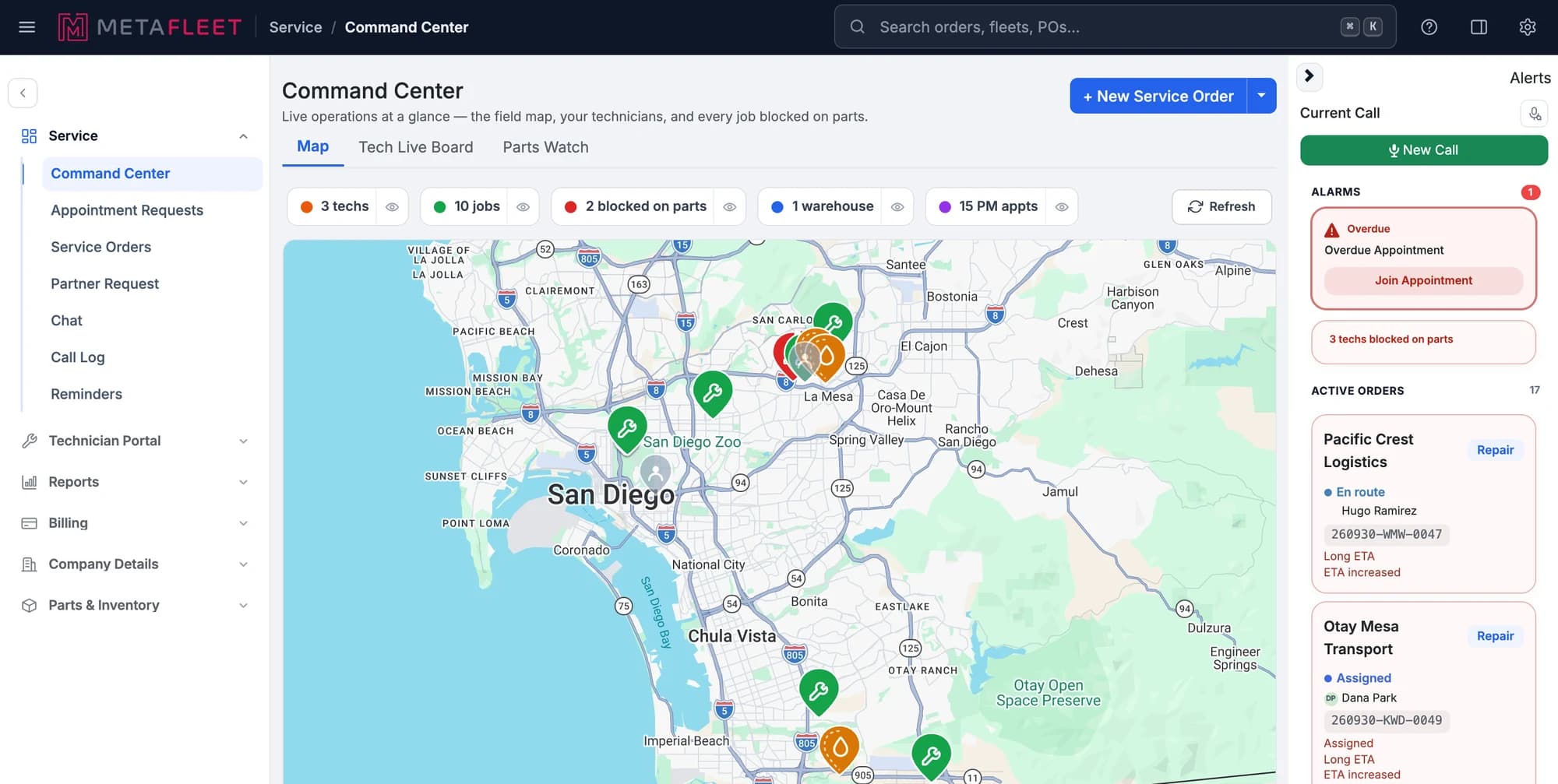The image size is (1558, 784).
Task: Collapse the Service sidebar section
Action: [243, 136]
